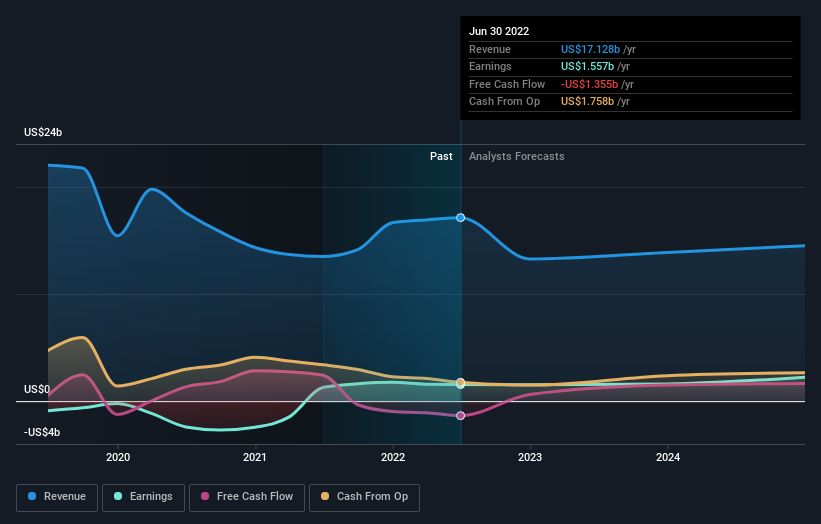Image resolution: width=821 pixels, height=524 pixels.
Task: Click the Earnings value US$1.557b in tooltip
Action: coord(587,66)
